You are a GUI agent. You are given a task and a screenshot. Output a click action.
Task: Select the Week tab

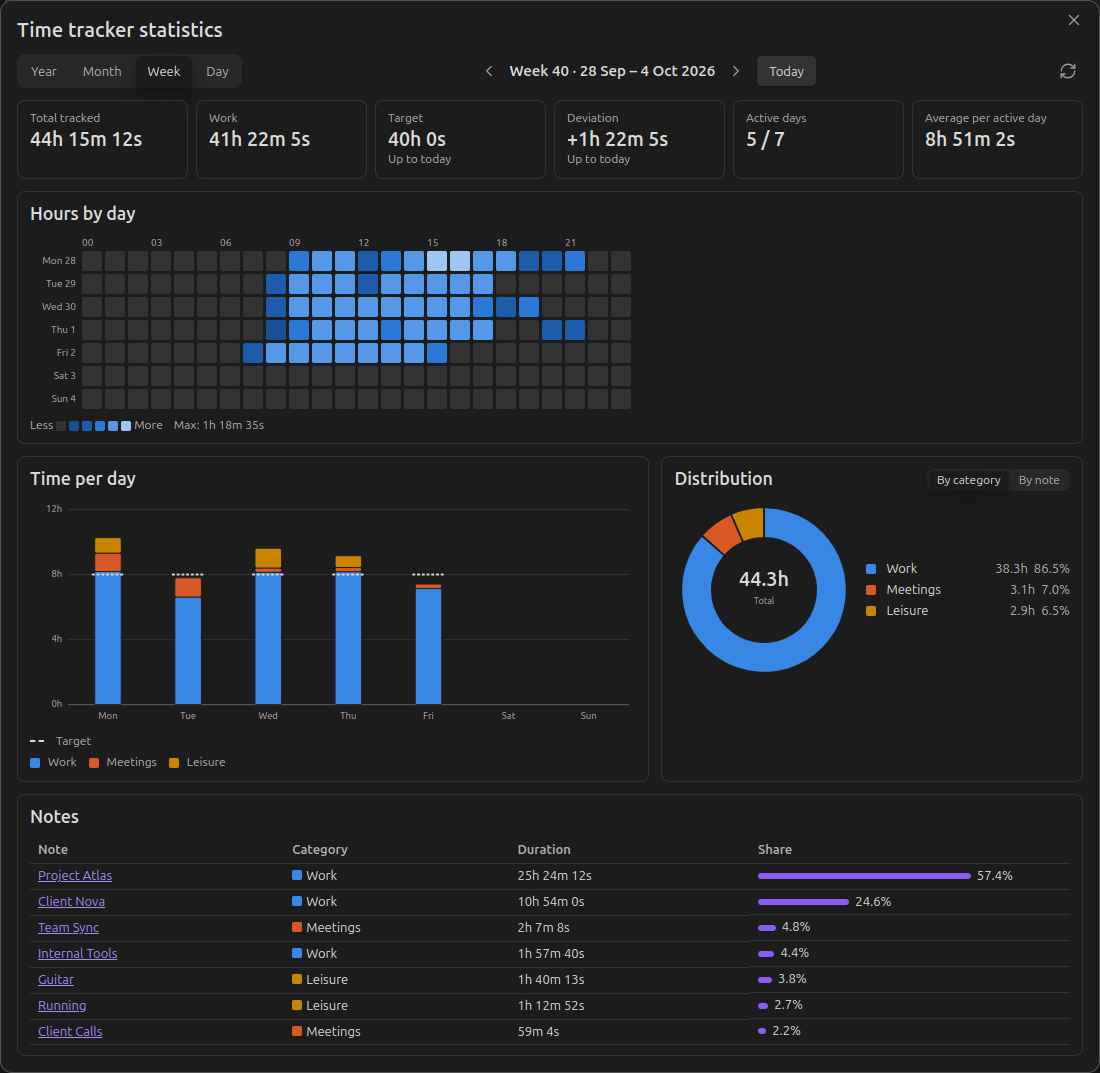click(163, 72)
